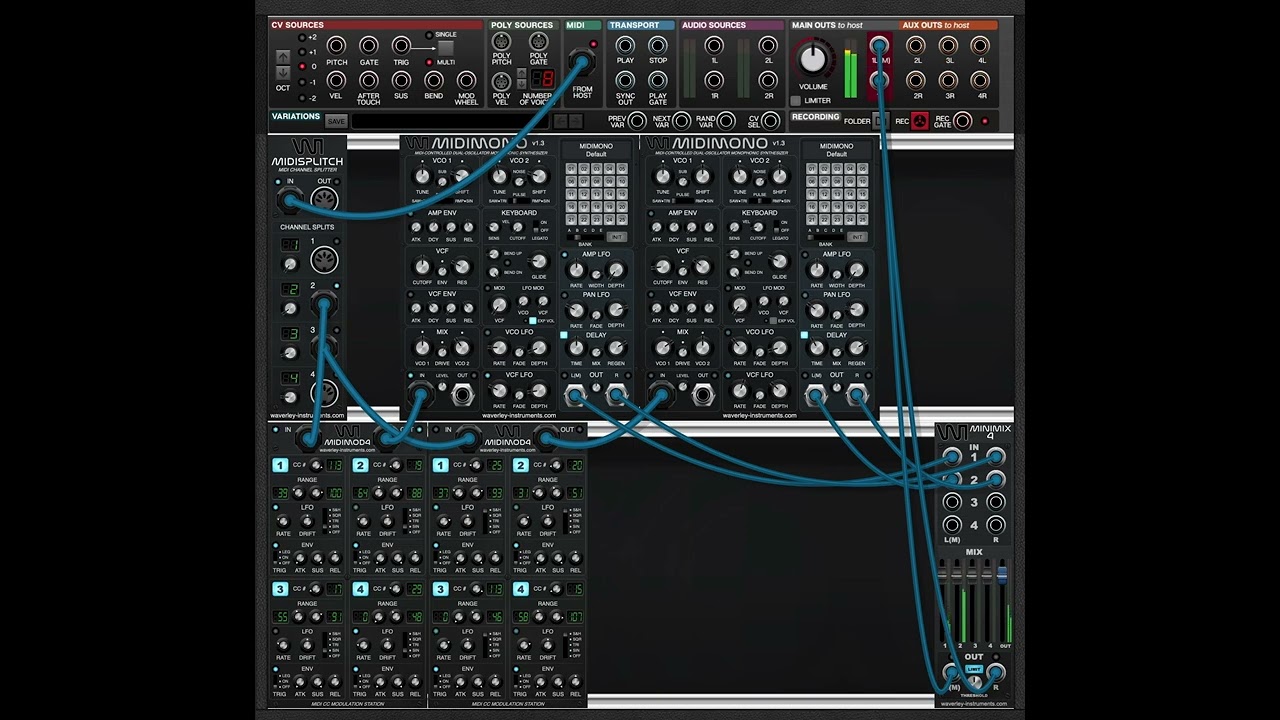This screenshot has height=720, width=1280.
Task: Click MINIMIX input 3 left jack
Action: tap(951, 502)
